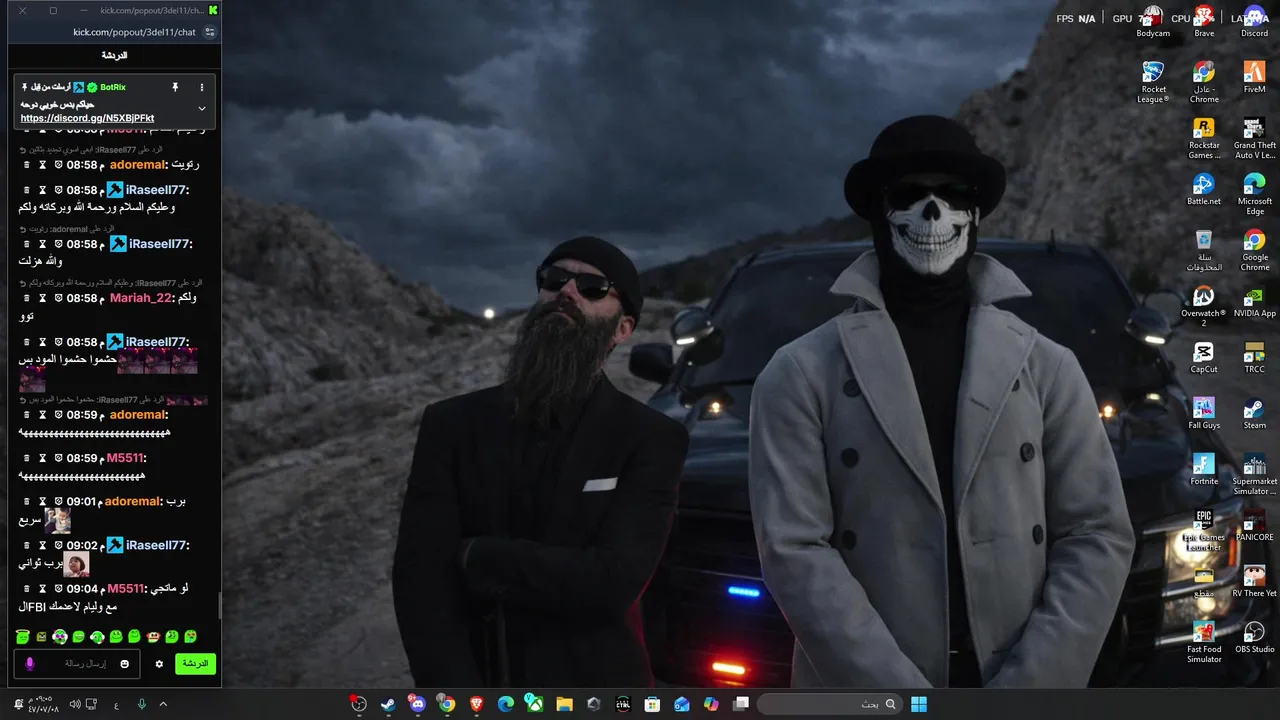This screenshot has width=1280, height=720.
Task: Open Mariah_22 user profile in chat
Action: pyautogui.click(x=141, y=298)
